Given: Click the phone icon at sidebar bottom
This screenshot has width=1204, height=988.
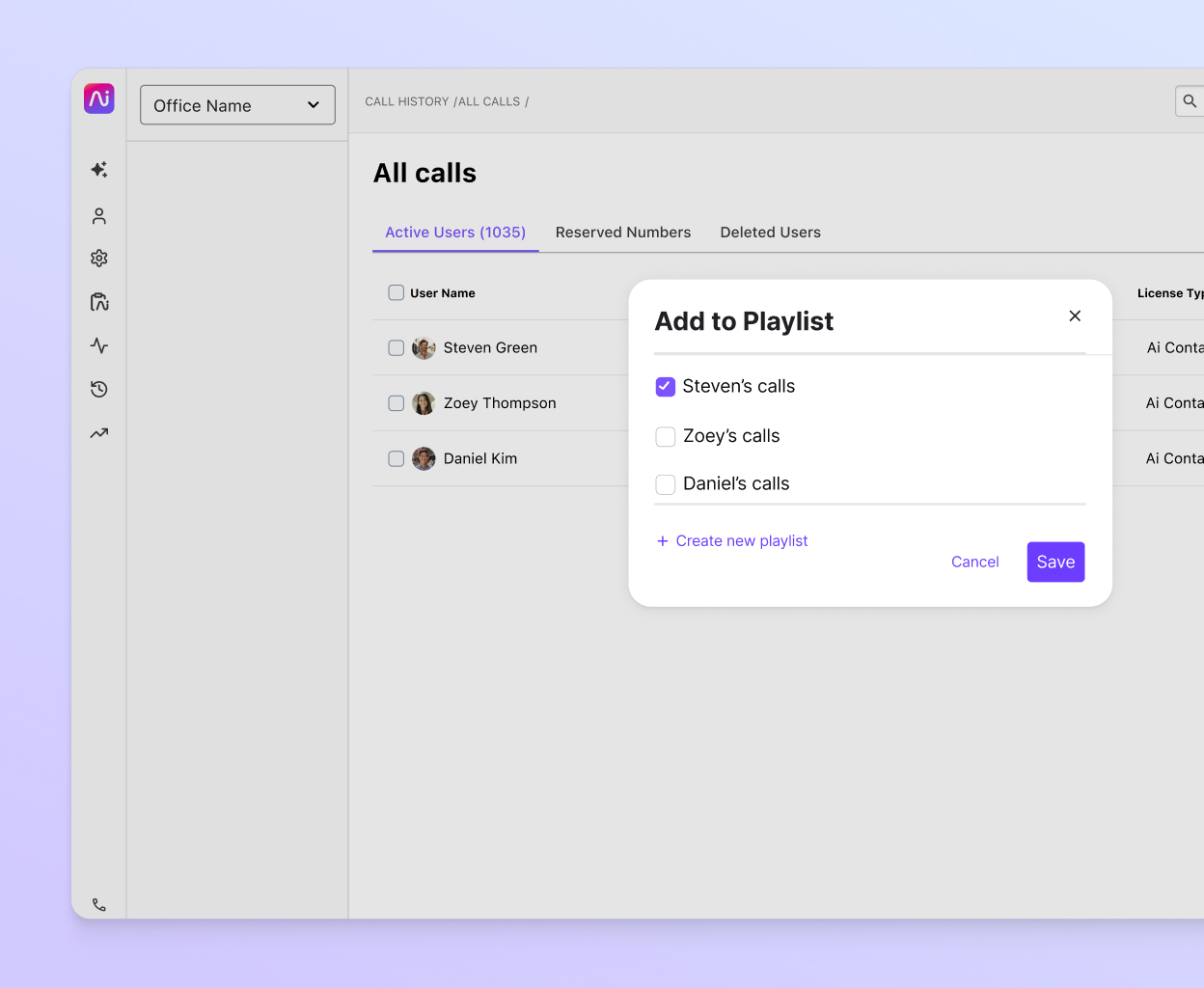Looking at the screenshot, I should (98, 904).
